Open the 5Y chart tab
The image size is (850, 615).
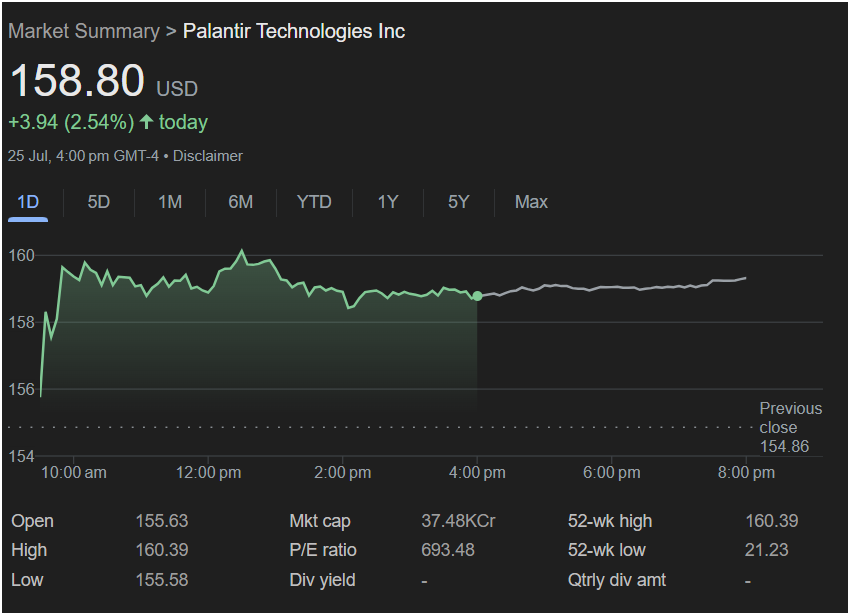(458, 202)
